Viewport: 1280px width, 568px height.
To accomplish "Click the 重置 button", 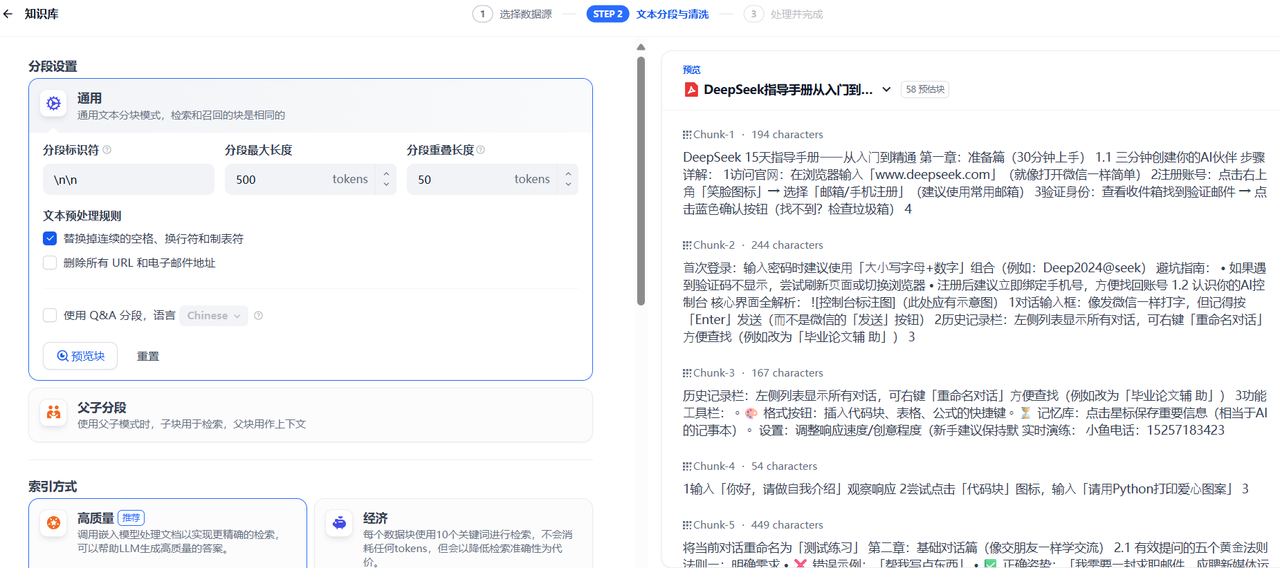I will point(148,357).
